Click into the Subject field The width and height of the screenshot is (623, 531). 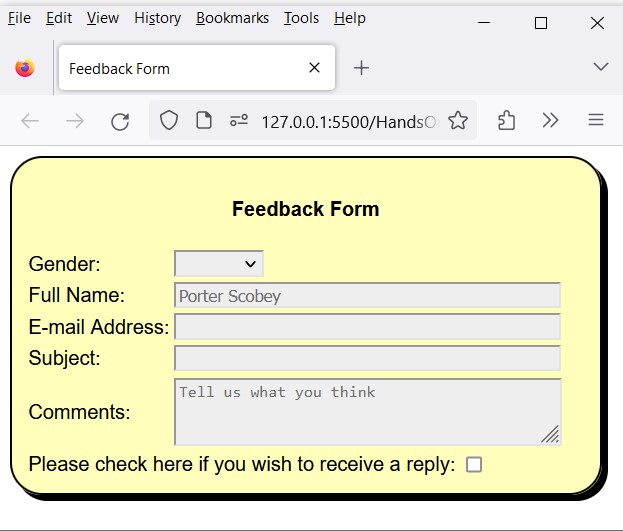(x=368, y=358)
